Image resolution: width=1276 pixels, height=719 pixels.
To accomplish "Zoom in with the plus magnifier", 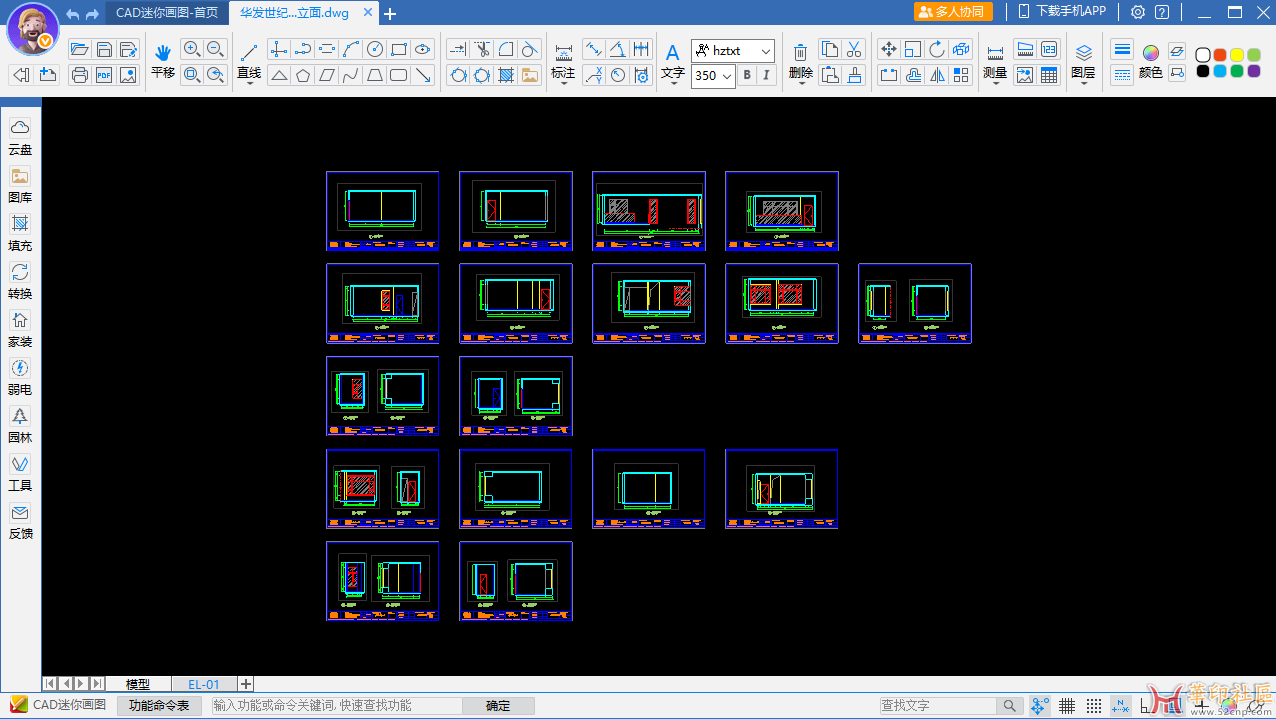I will (192, 49).
